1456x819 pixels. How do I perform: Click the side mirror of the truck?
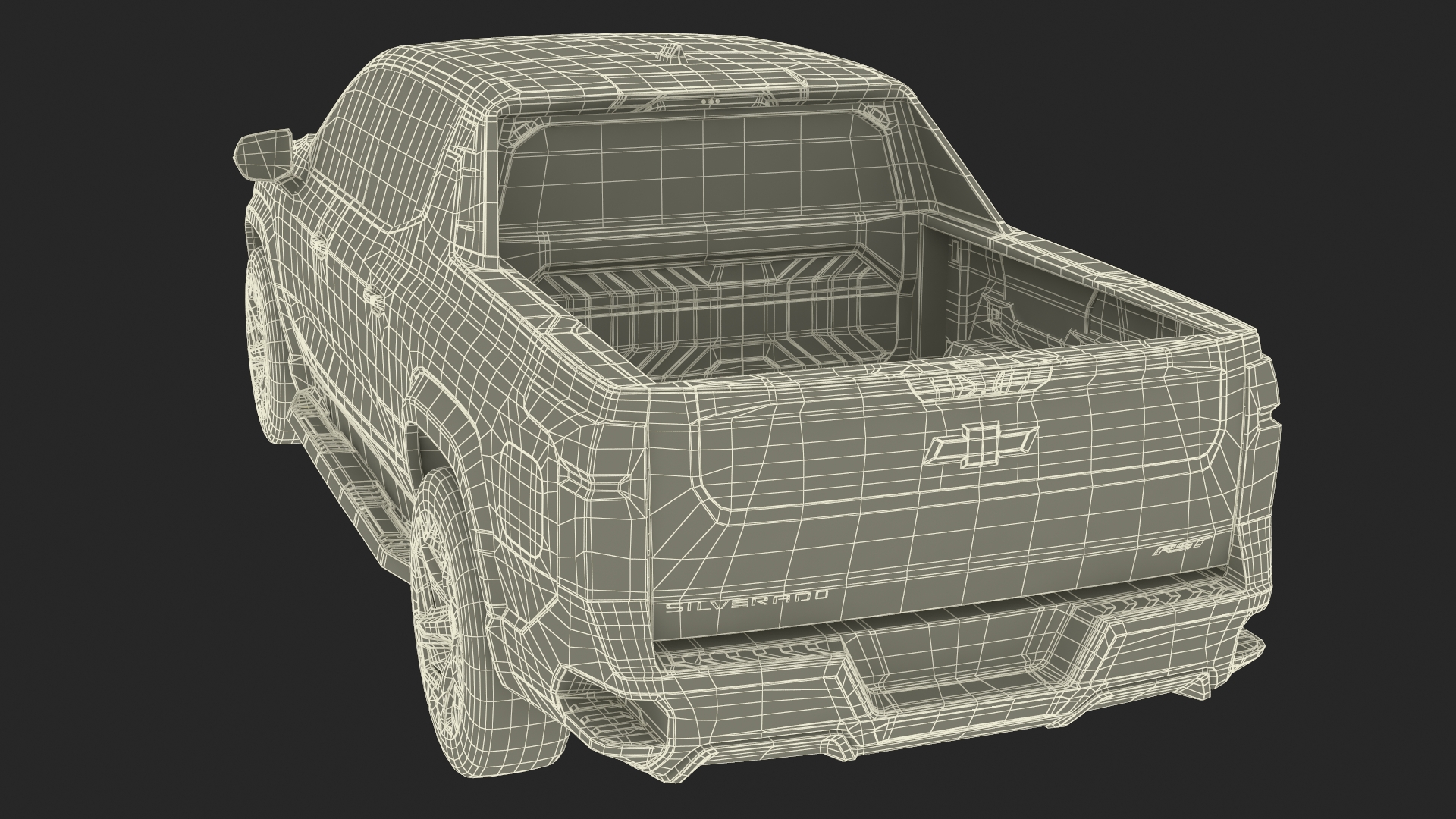tap(265, 155)
